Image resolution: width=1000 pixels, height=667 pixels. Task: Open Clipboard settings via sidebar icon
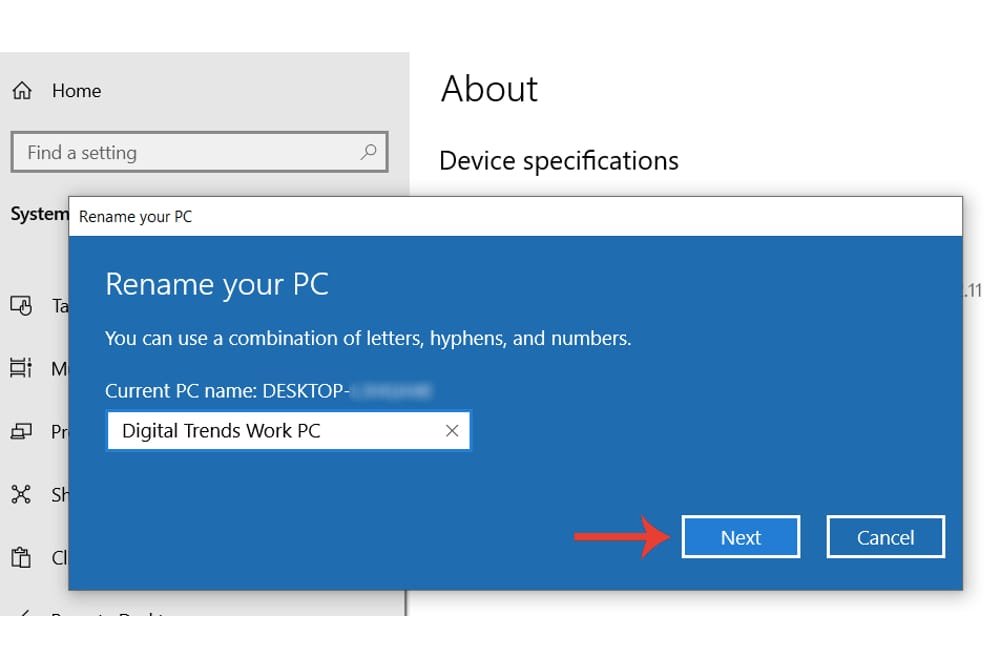pyautogui.click(x=21, y=558)
